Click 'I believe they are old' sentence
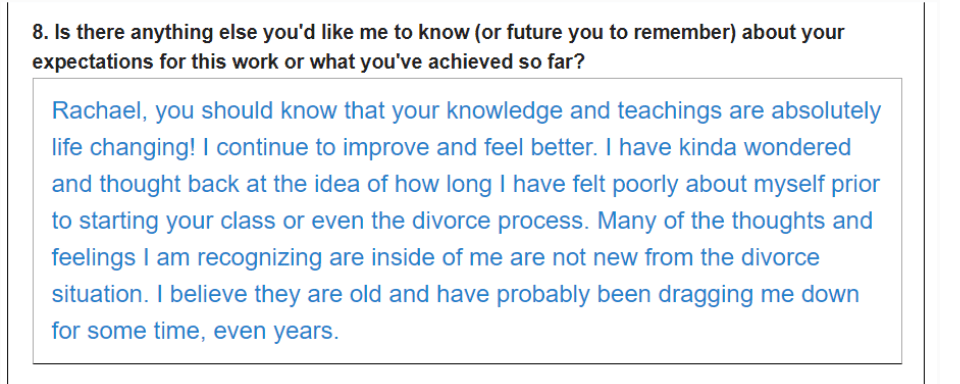Screen dimensions: 960x384 270,295
